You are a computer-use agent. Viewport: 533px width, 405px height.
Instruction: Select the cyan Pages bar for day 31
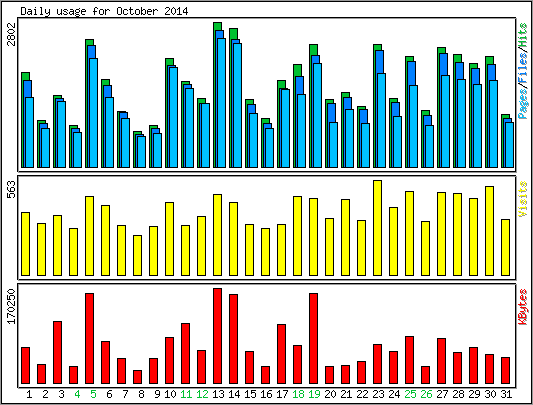[x=509, y=145]
